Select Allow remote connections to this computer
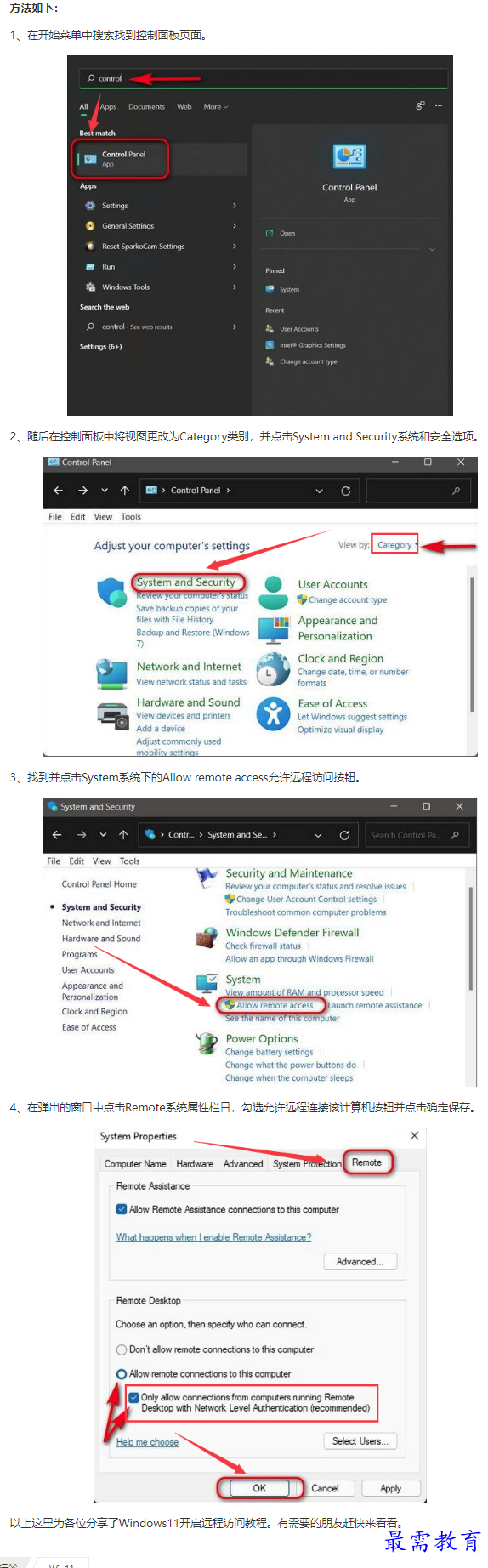This screenshot has height=1568, width=488. (x=122, y=1374)
